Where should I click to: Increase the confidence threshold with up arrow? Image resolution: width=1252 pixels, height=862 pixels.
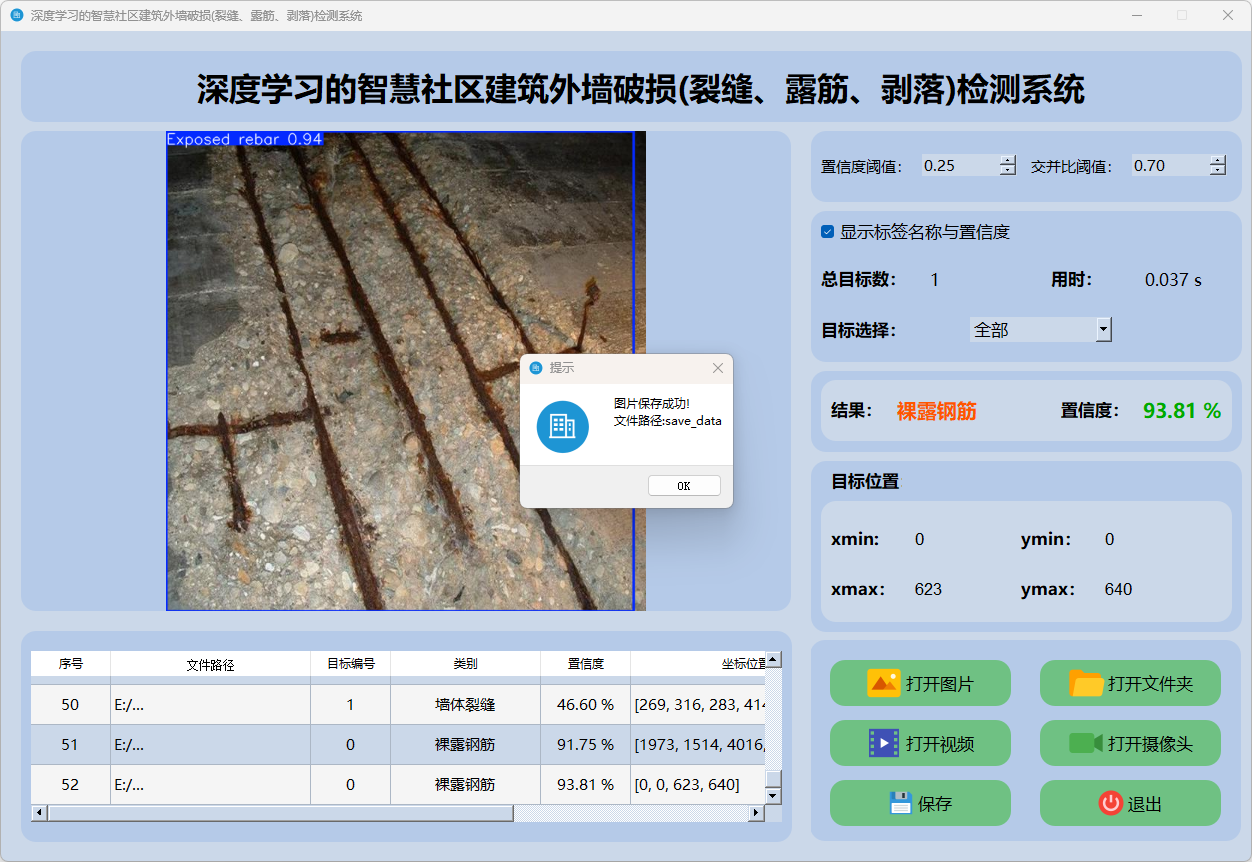tap(1007, 160)
